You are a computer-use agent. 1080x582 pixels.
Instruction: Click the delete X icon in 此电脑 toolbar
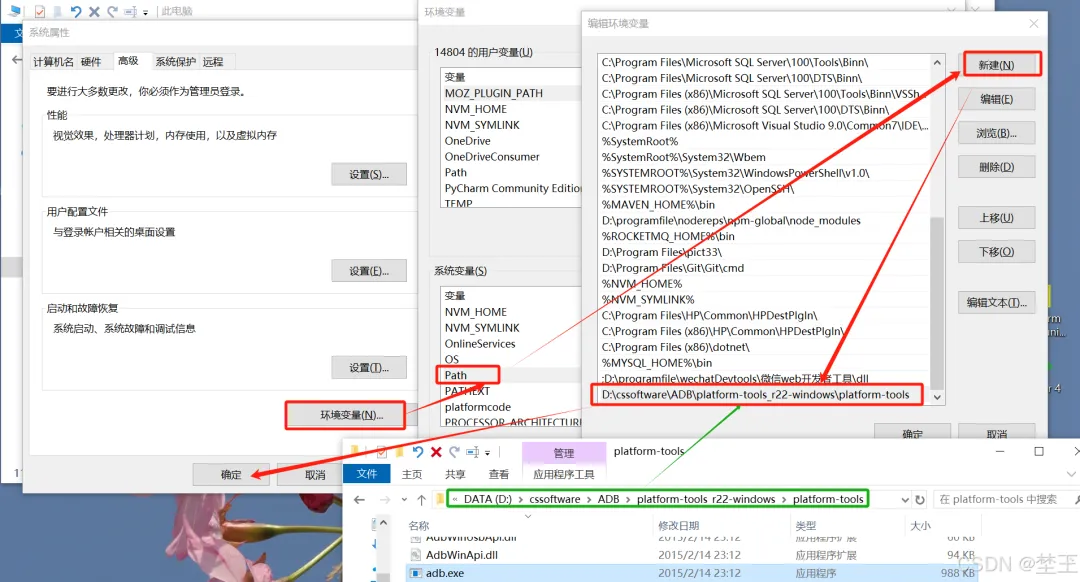tap(94, 11)
